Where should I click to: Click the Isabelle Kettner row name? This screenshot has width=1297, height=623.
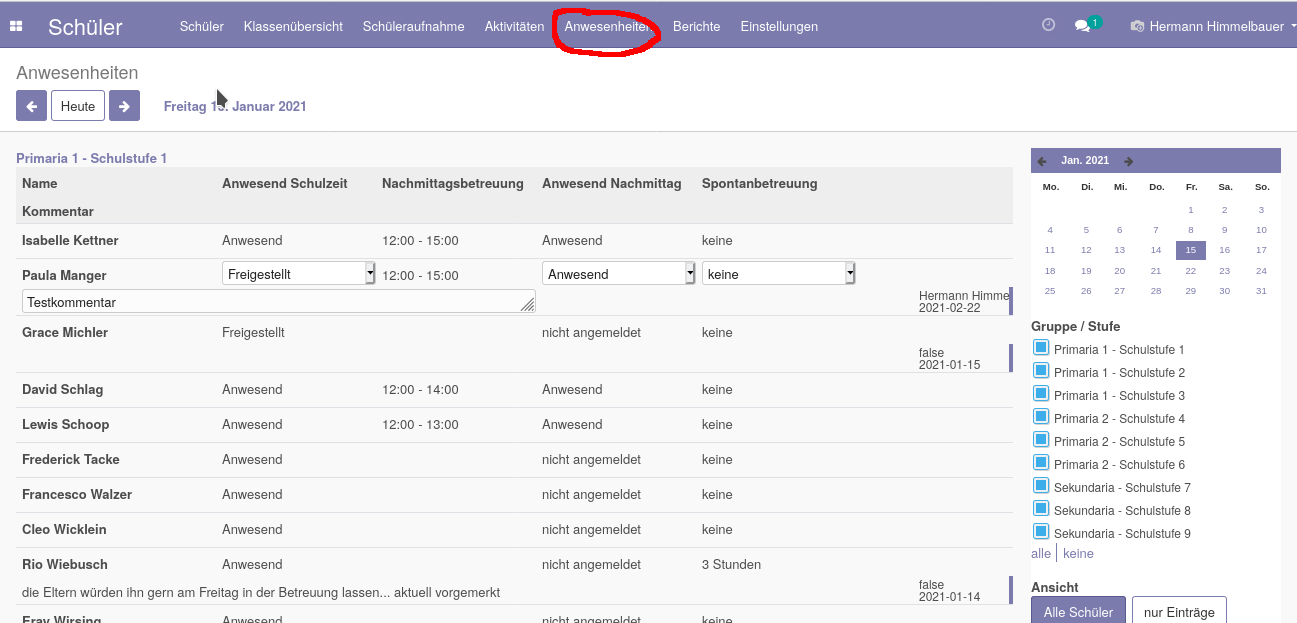tap(70, 241)
